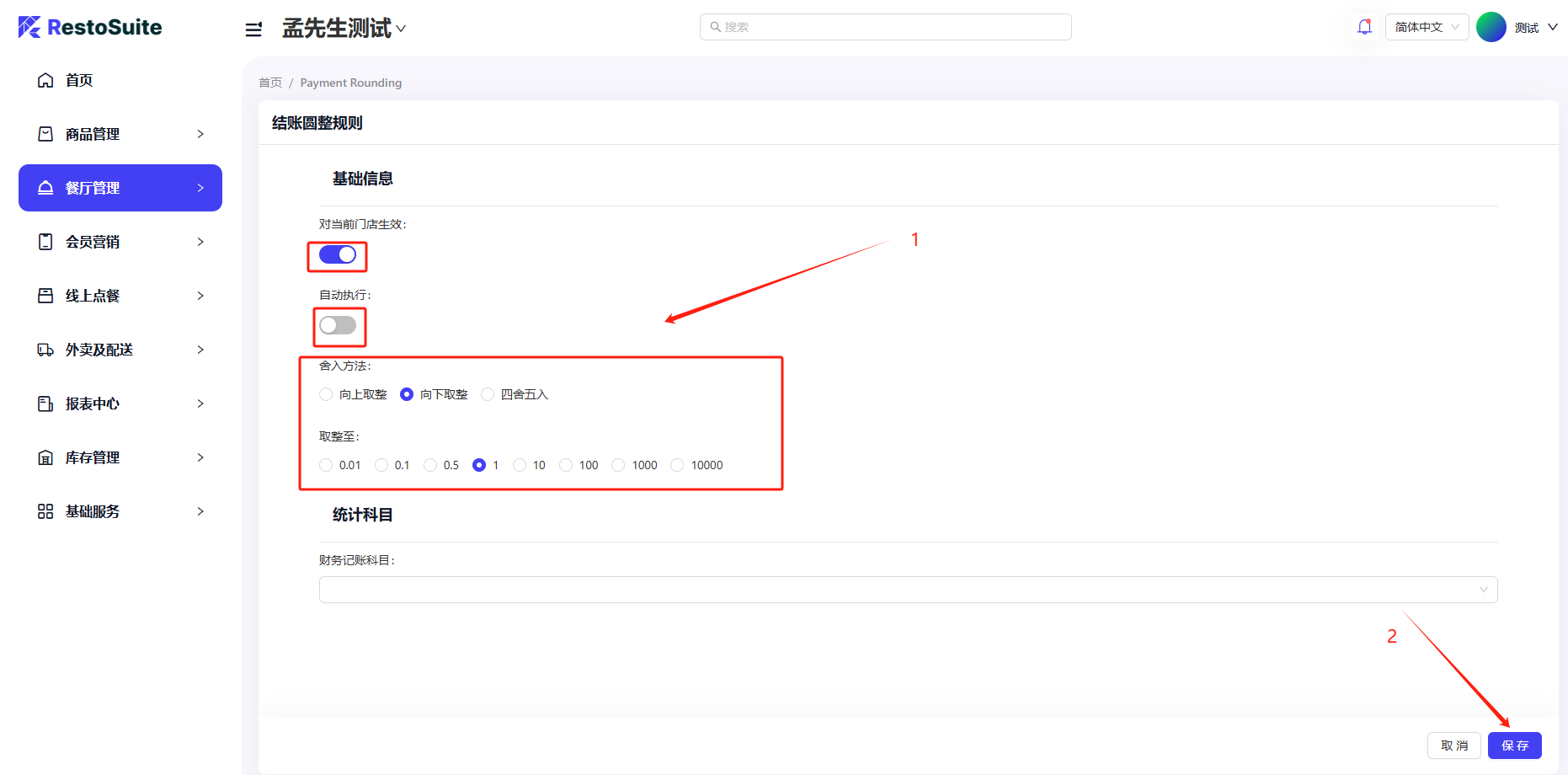The height and width of the screenshot is (775, 1568).
Task: Click into the 搜索 search field
Action: click(885, 27)
